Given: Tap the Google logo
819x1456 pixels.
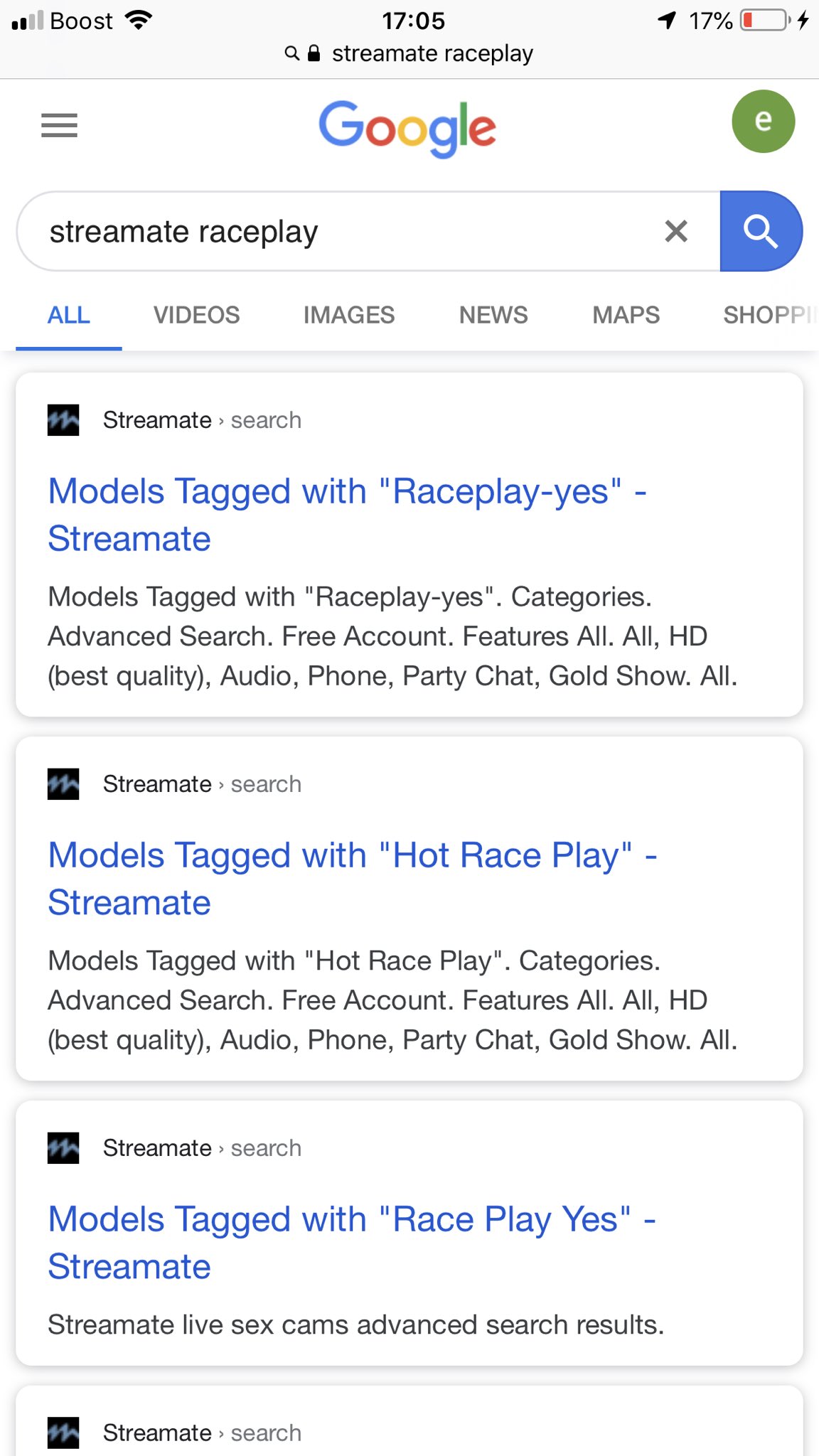Looking at the screenshot, I should click(407, 129).
